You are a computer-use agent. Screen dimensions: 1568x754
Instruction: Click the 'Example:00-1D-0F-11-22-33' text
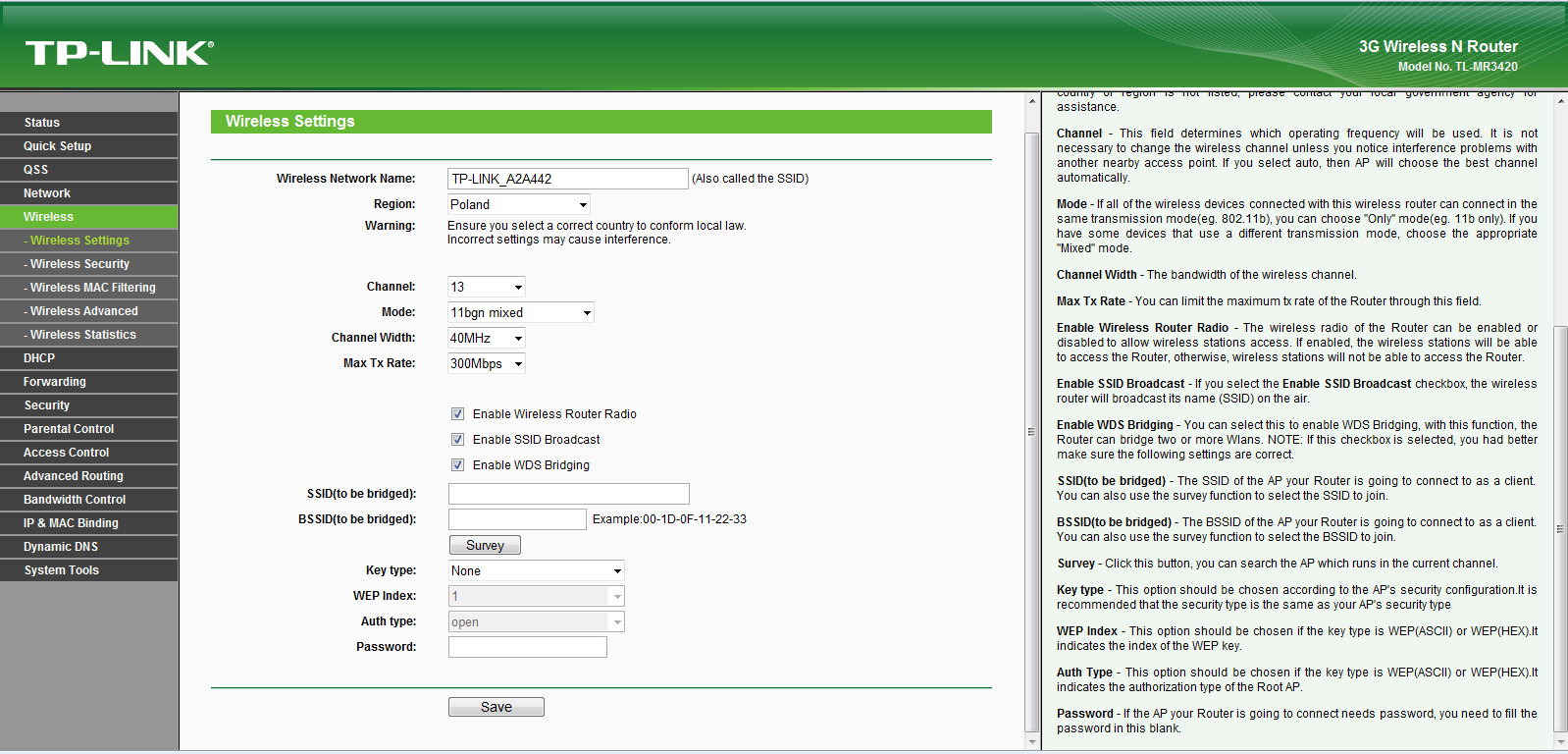(x=669, y=519)
